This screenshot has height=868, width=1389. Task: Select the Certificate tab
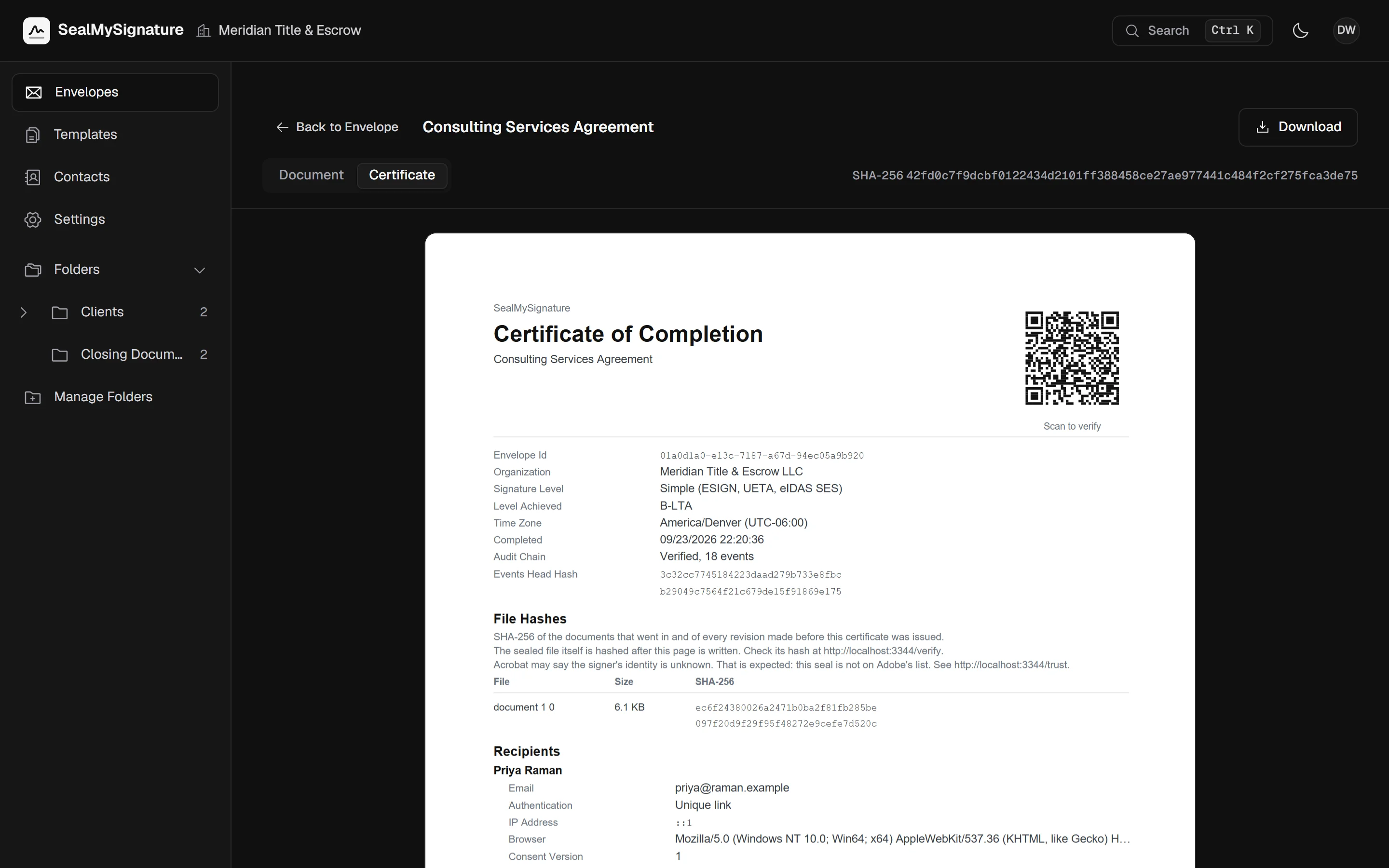tap(402, 175)
